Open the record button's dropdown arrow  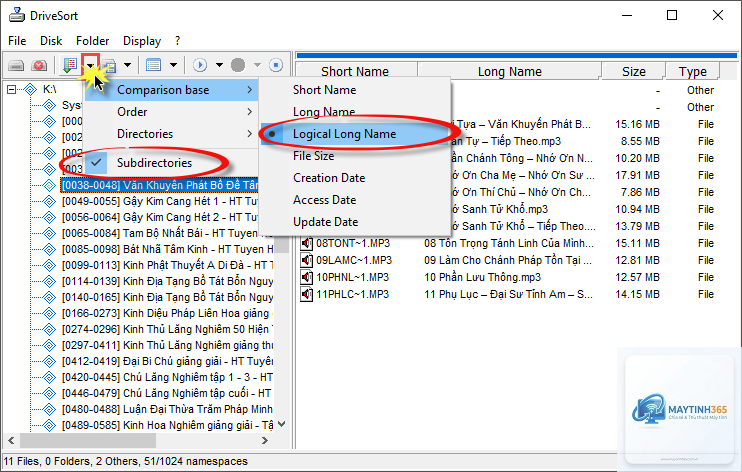point(257,65)
